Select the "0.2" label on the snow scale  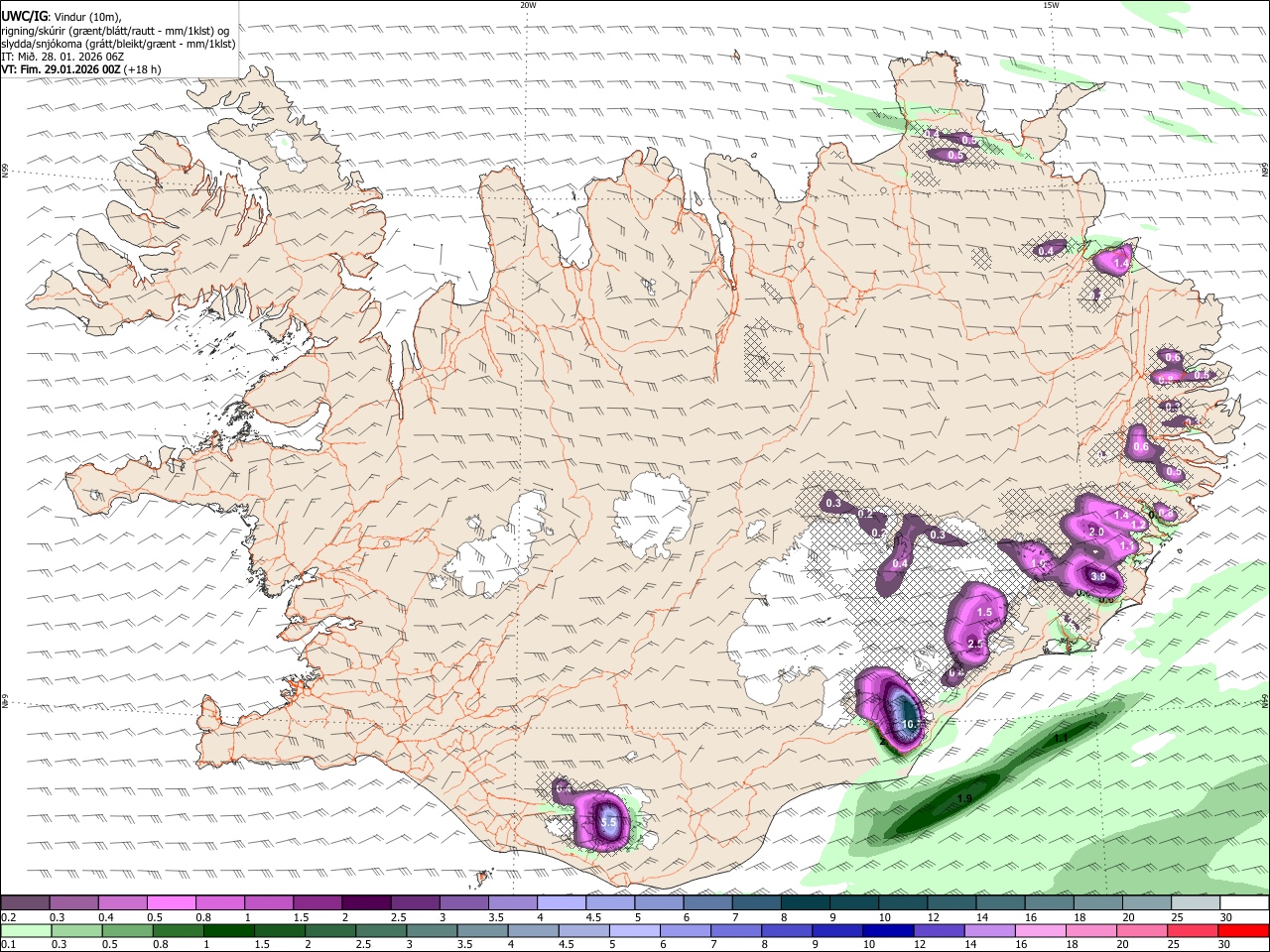[9, 917]
